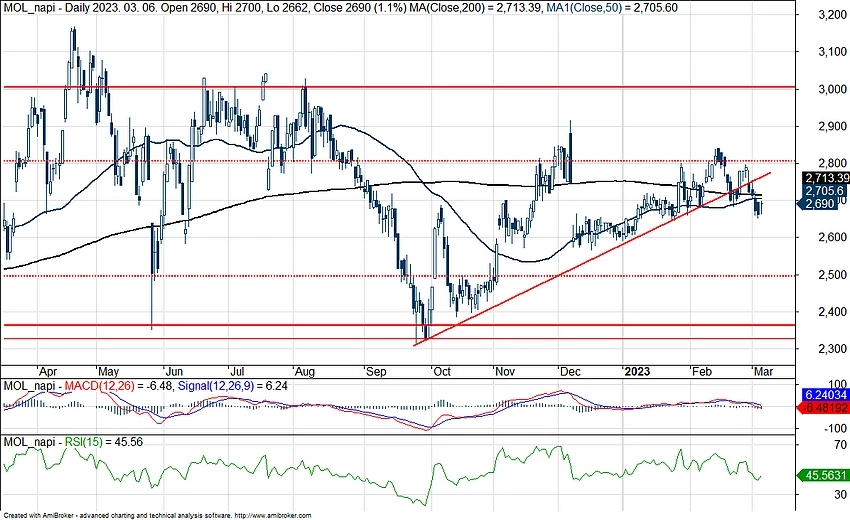Select the 45.5631 green RSI value tag
Image resolution: width=850 pixels, height=520 pixels.
pos(821,476)
